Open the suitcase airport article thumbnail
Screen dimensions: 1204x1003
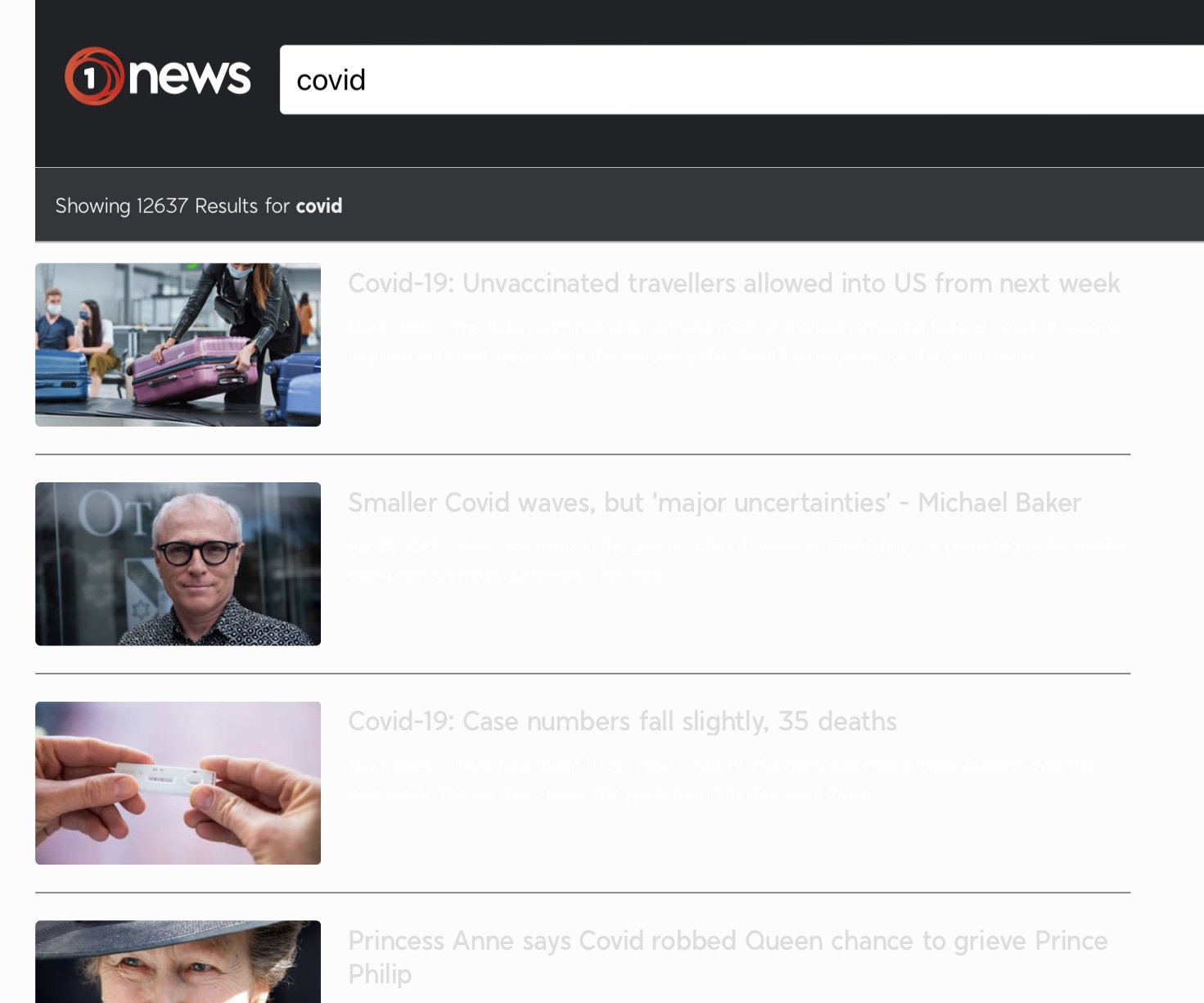[178, 345]
